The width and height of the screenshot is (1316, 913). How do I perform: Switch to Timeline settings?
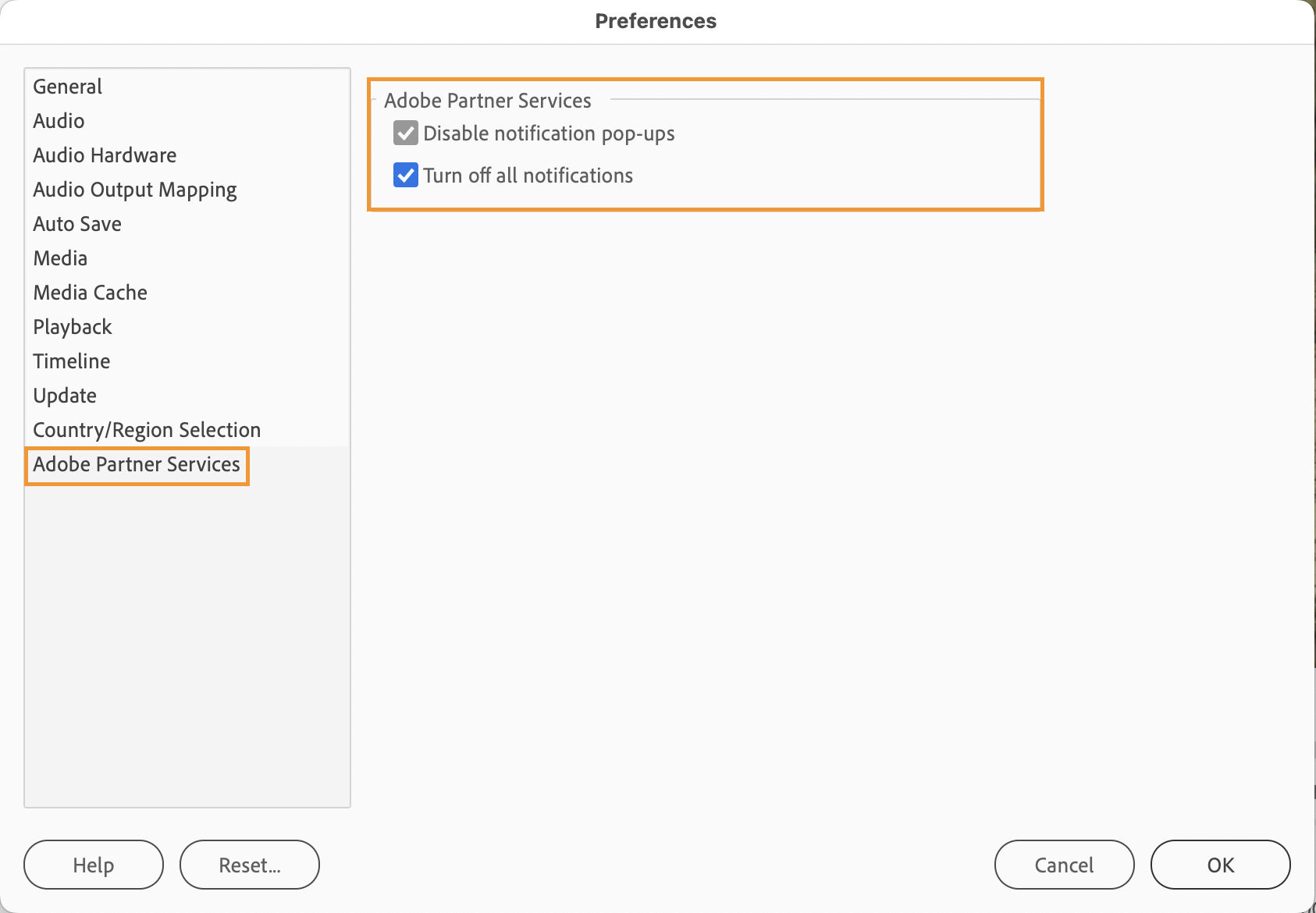[71, 361]
